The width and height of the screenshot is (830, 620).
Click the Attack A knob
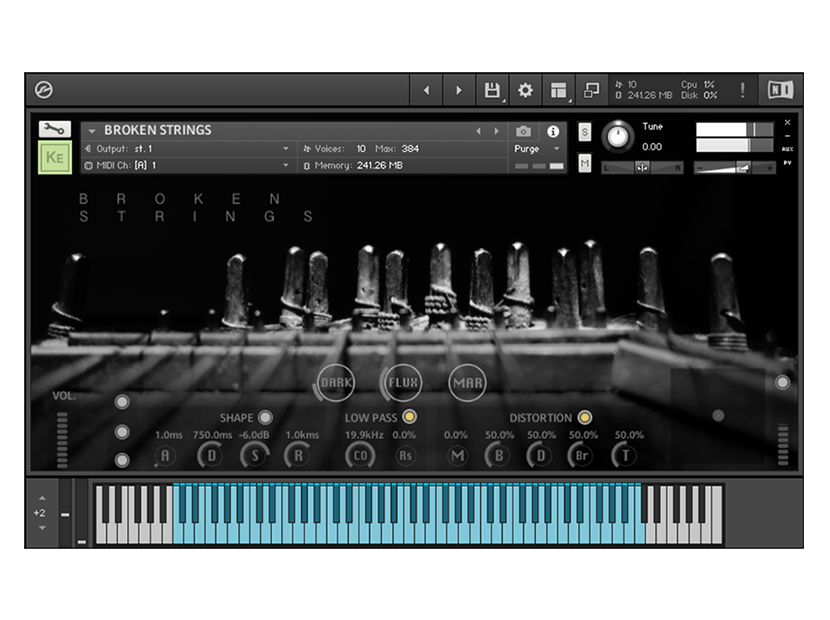(165, 456)
